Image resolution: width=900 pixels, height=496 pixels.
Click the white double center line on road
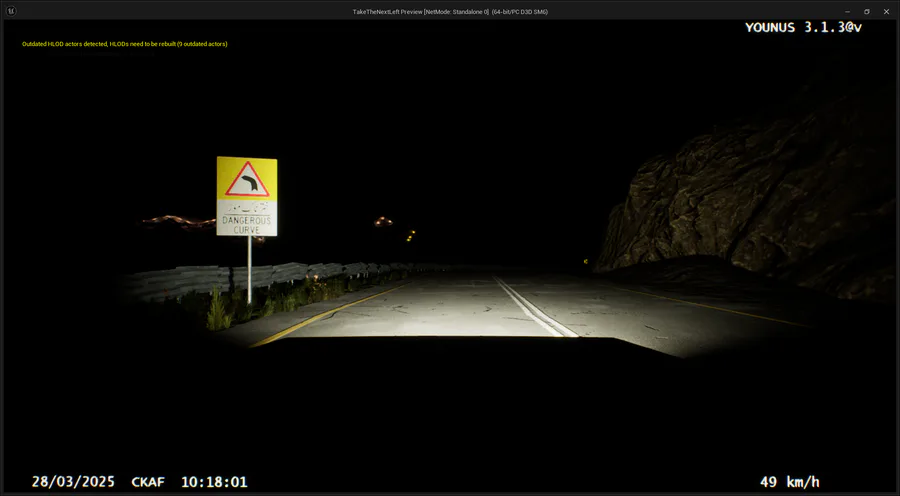[x=535, y=307]
